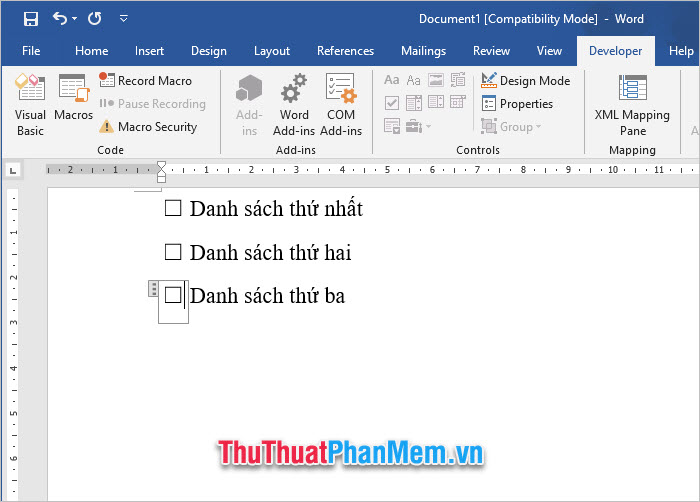Open COM Add-ins dialog
Viewport: 700px width, 502px height.
341,105
